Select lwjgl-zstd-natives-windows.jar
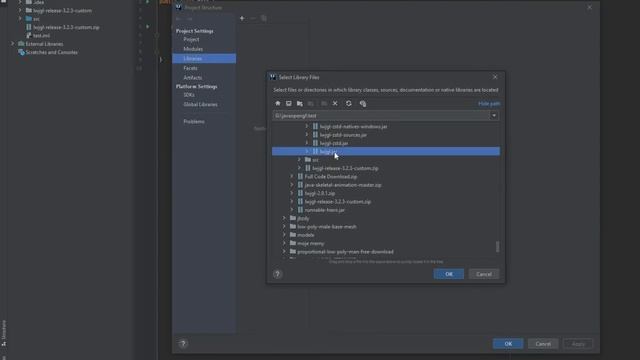Image resolution: width=640 pixels, height=360 pixels. pos(353,127)
